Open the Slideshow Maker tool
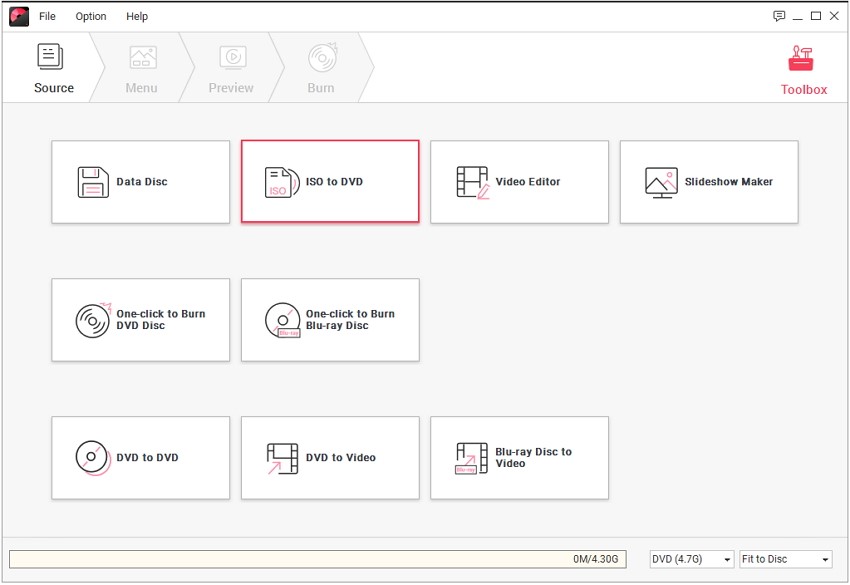Viewport: 850px width, 585px height. [x=709, y=182]
